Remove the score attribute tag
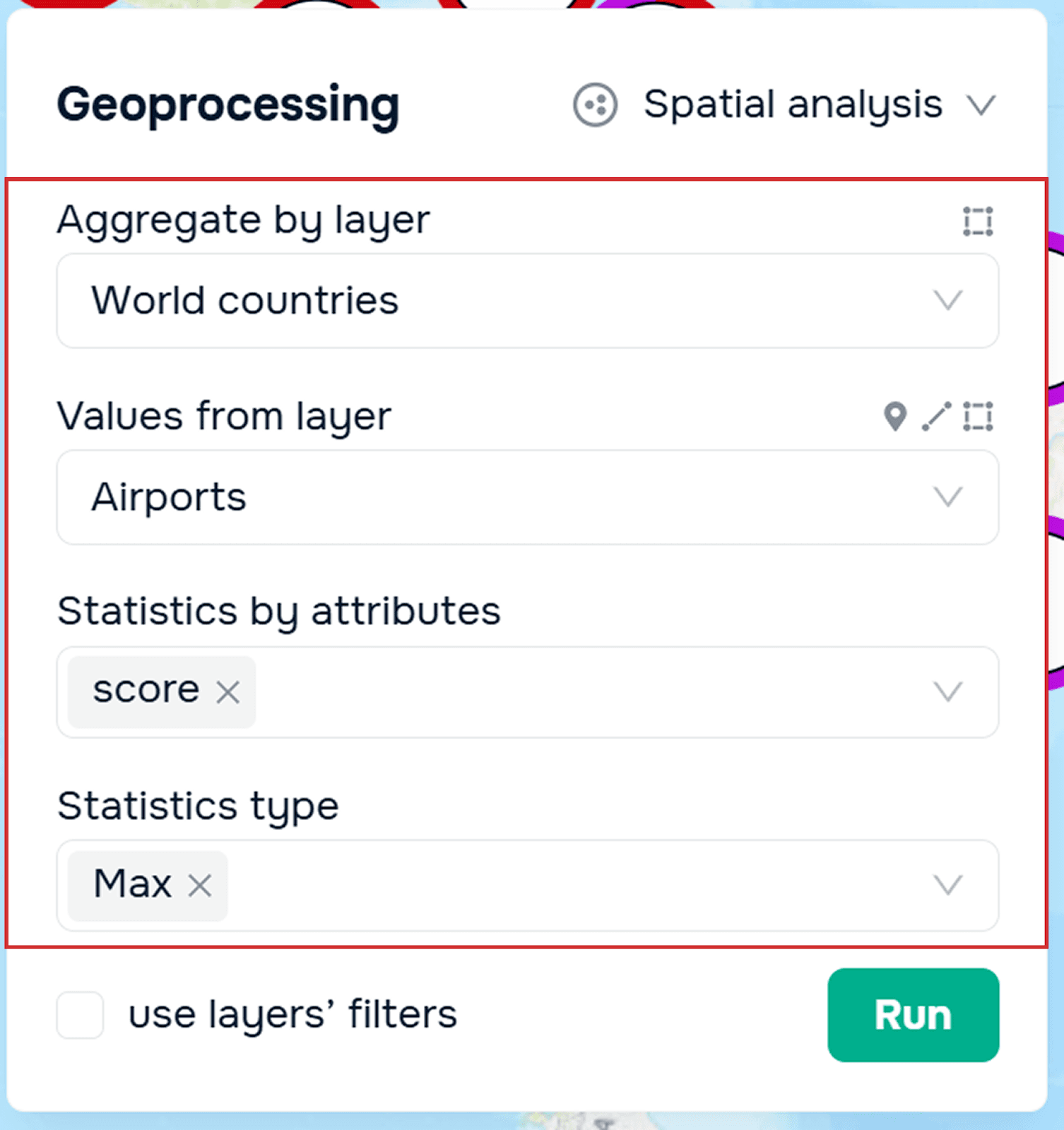The width and height of the screenshot is (1064, 1130). point(228,692)
